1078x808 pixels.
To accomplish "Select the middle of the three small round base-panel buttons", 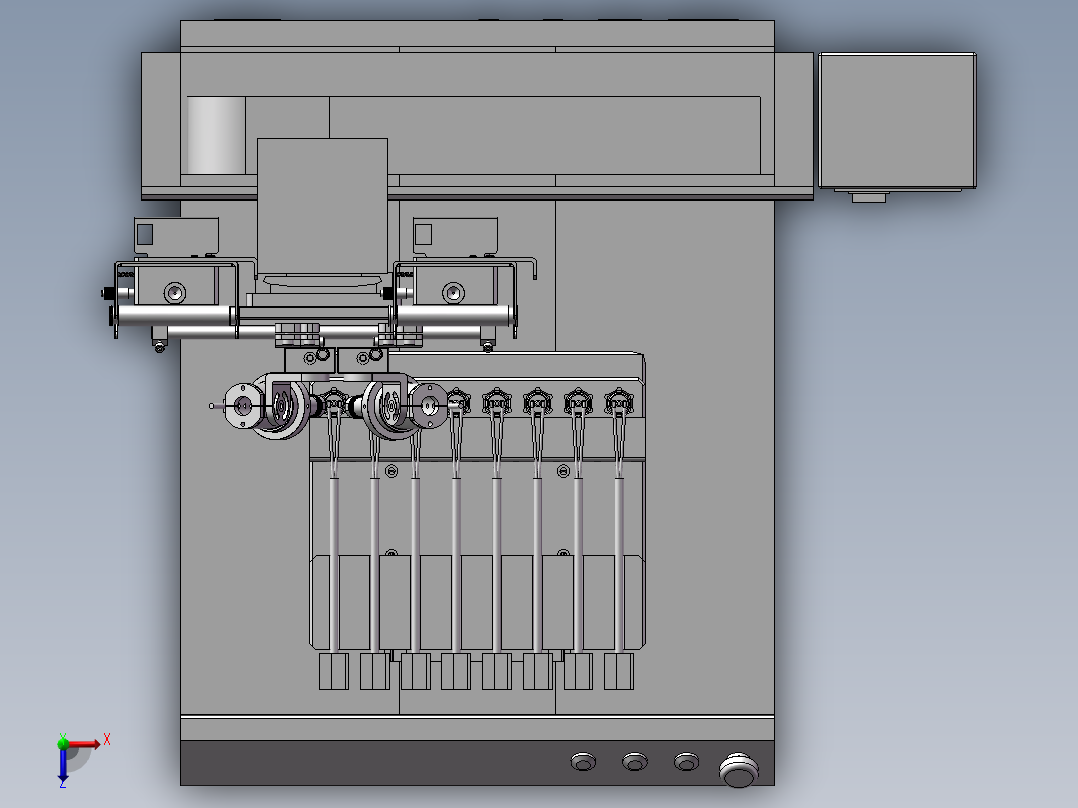I will click(x=635, y=761).
